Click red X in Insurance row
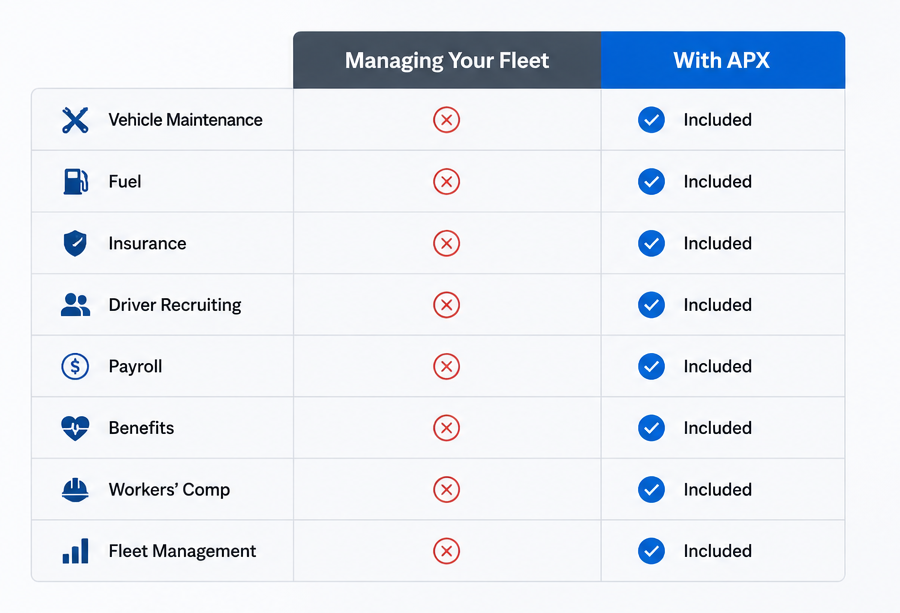Image resolution: width=900 pixels, height=613 pixels. coord(447,243)
